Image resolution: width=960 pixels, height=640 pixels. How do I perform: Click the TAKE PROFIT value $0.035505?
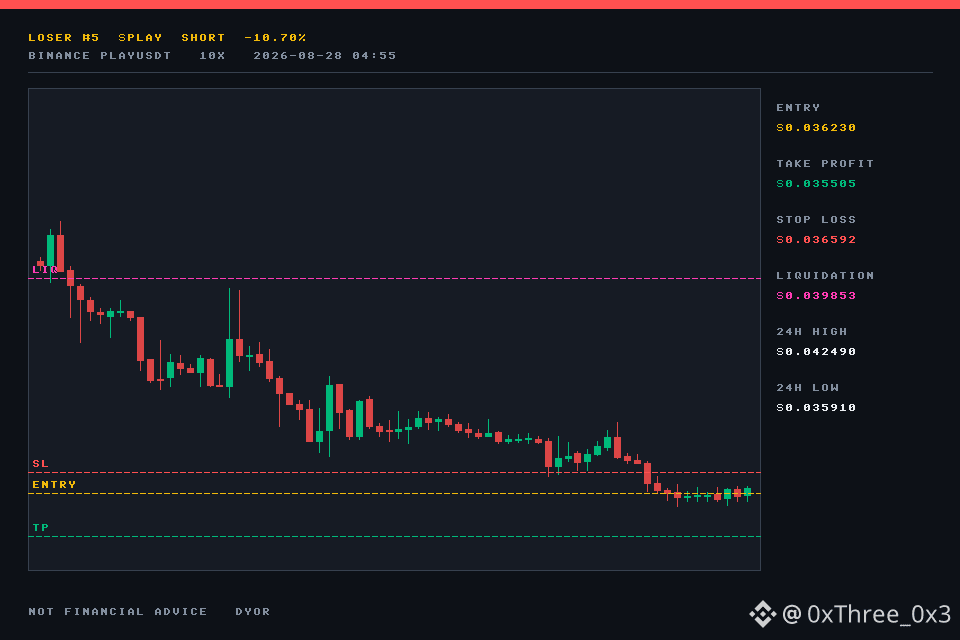[x=816, y=184]
